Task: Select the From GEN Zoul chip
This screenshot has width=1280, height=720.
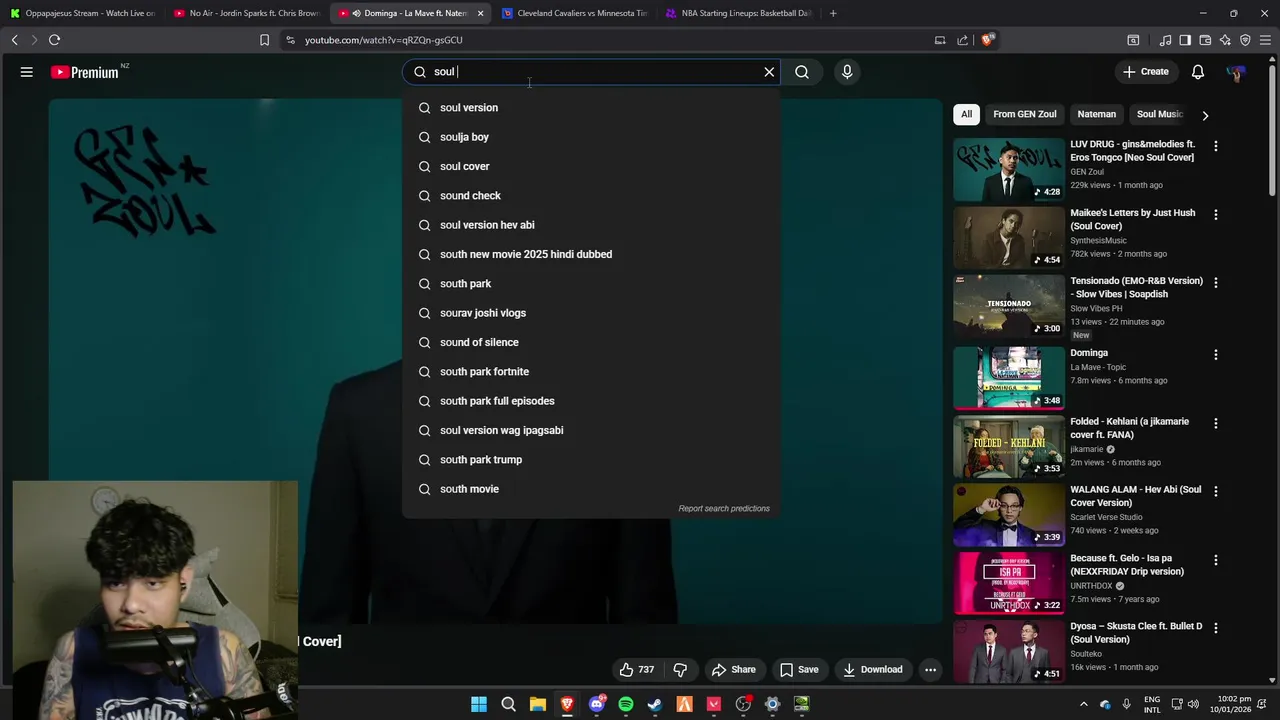Action: coord(1024,114)
